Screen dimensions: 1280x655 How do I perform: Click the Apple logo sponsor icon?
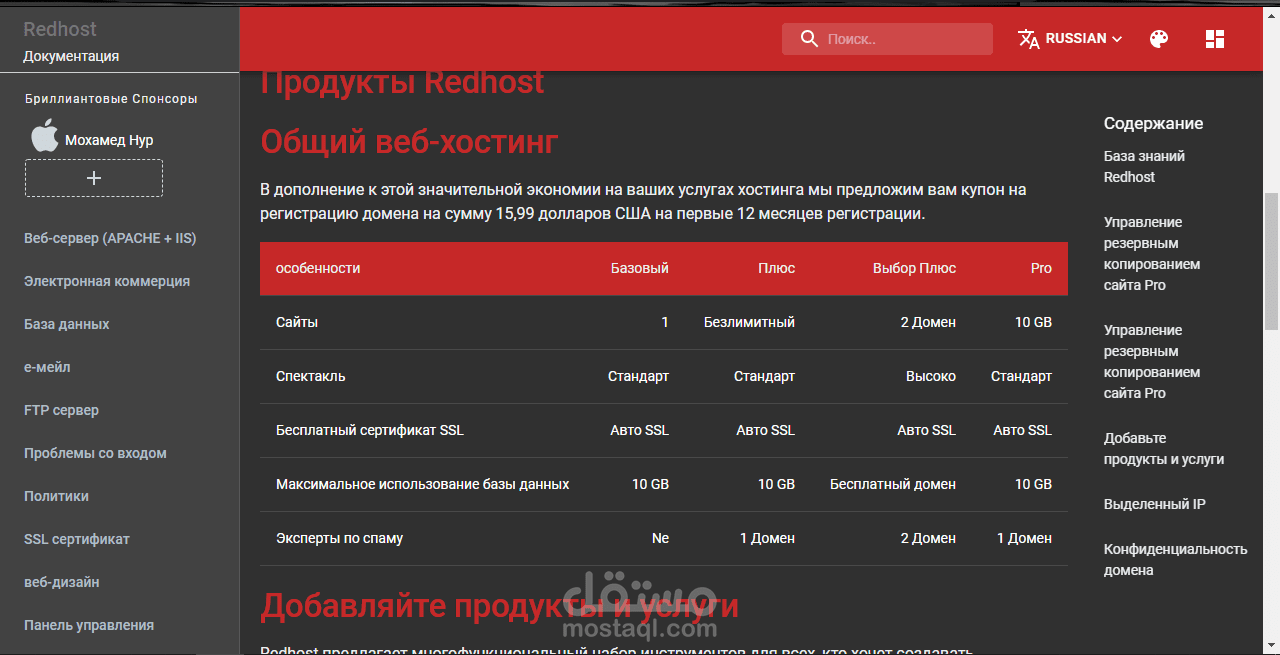point(45,135)
